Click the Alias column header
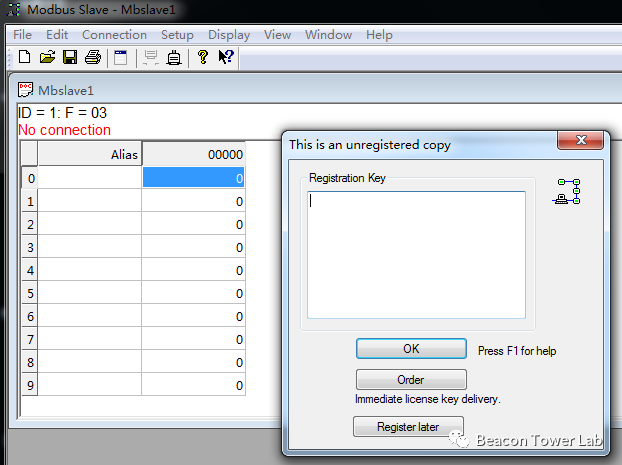Viewport: 622px width, 465px height. point(90,154)
